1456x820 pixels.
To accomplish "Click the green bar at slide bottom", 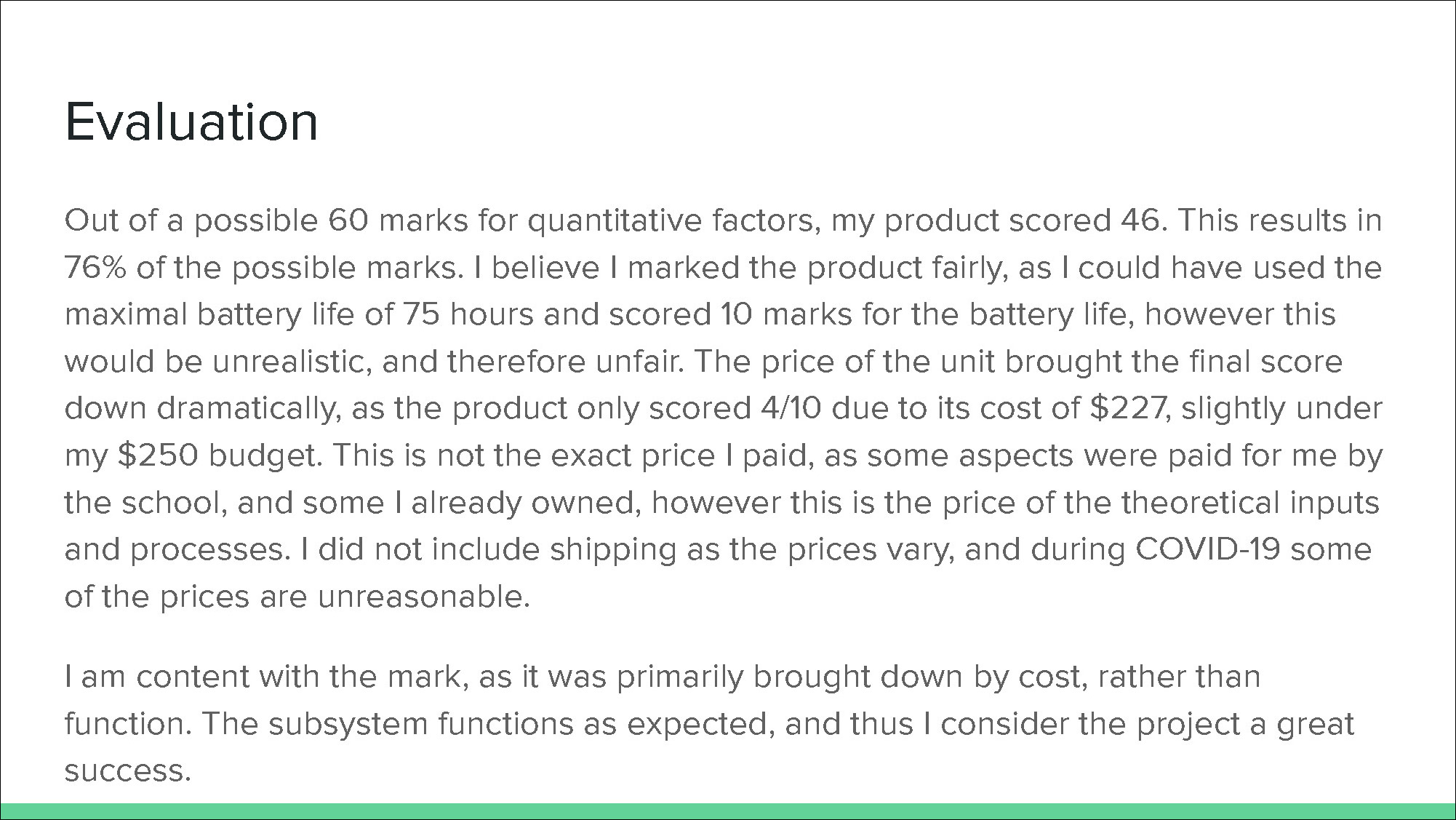I will (728, 811).
